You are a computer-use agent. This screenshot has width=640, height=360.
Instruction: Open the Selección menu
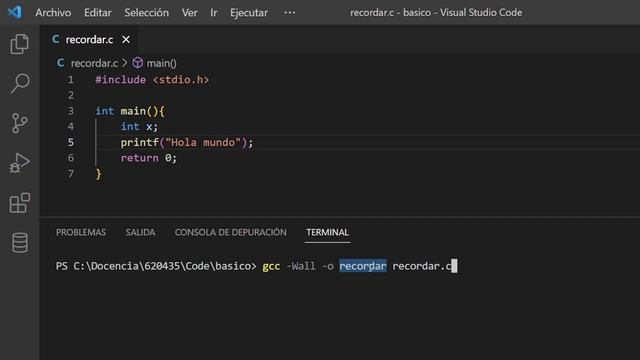[x=147, y=13]
